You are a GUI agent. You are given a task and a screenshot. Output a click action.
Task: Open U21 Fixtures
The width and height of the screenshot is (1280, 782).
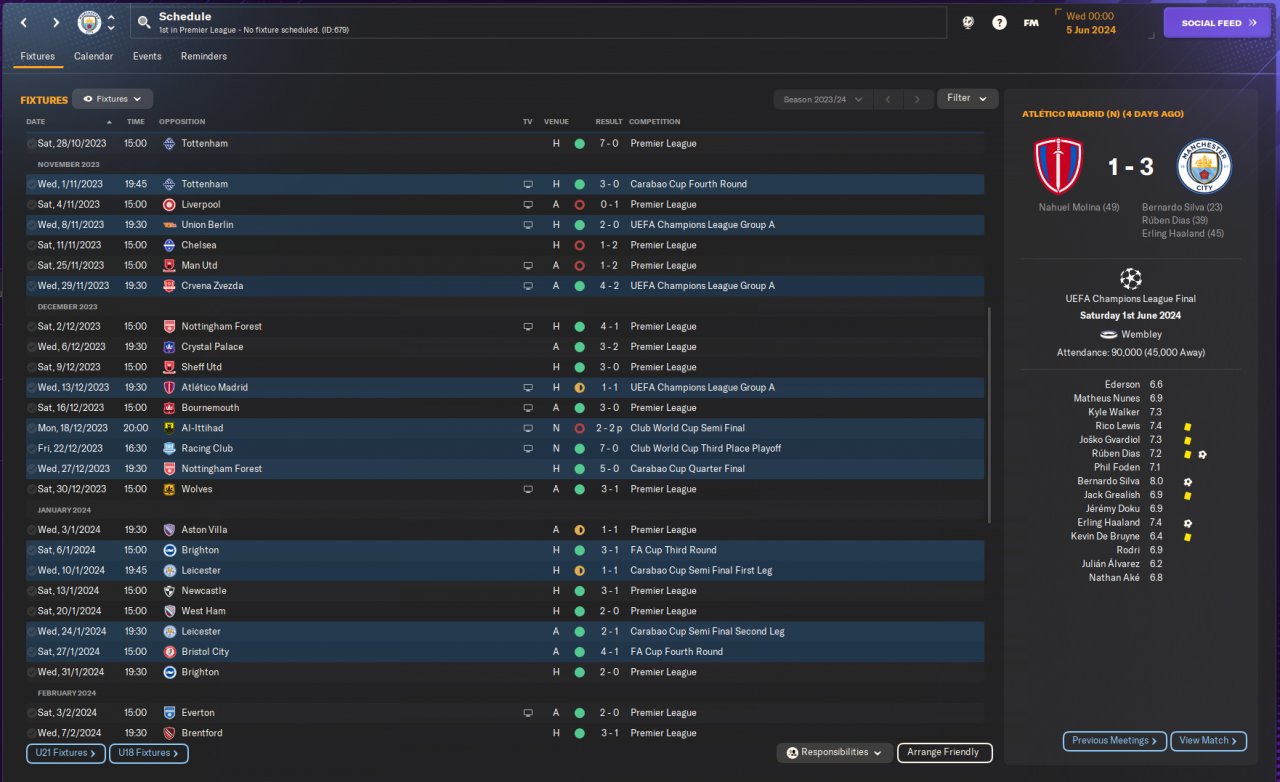[66, 753]
